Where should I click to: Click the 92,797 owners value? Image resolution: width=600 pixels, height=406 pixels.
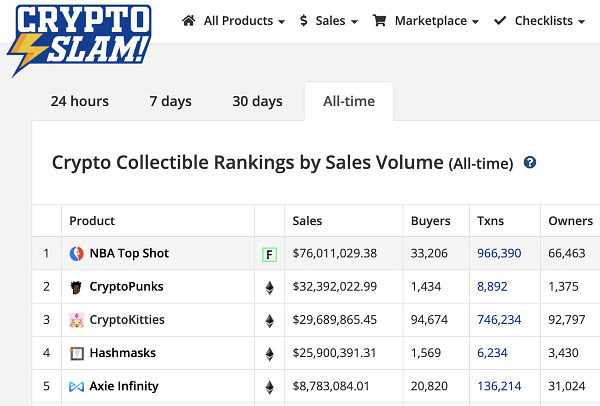tap(567, 320)
